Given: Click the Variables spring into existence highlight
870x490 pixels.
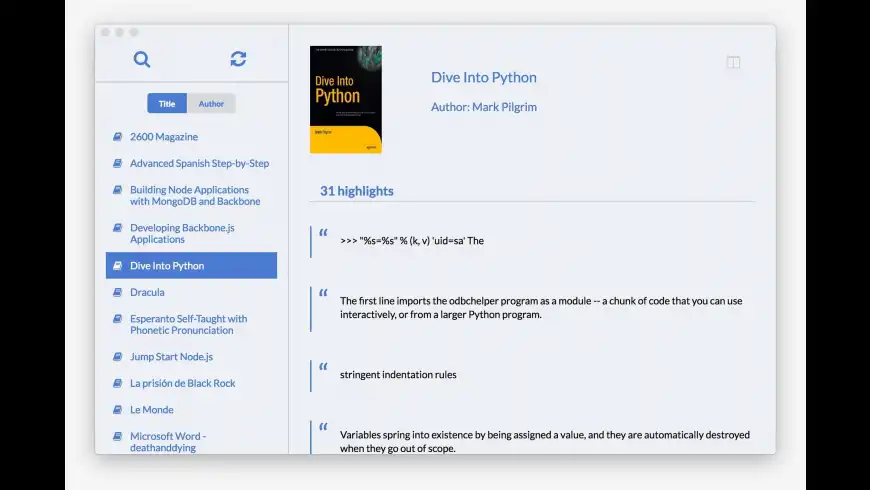Looking at the screenshot, I should (x=545, y=441).
